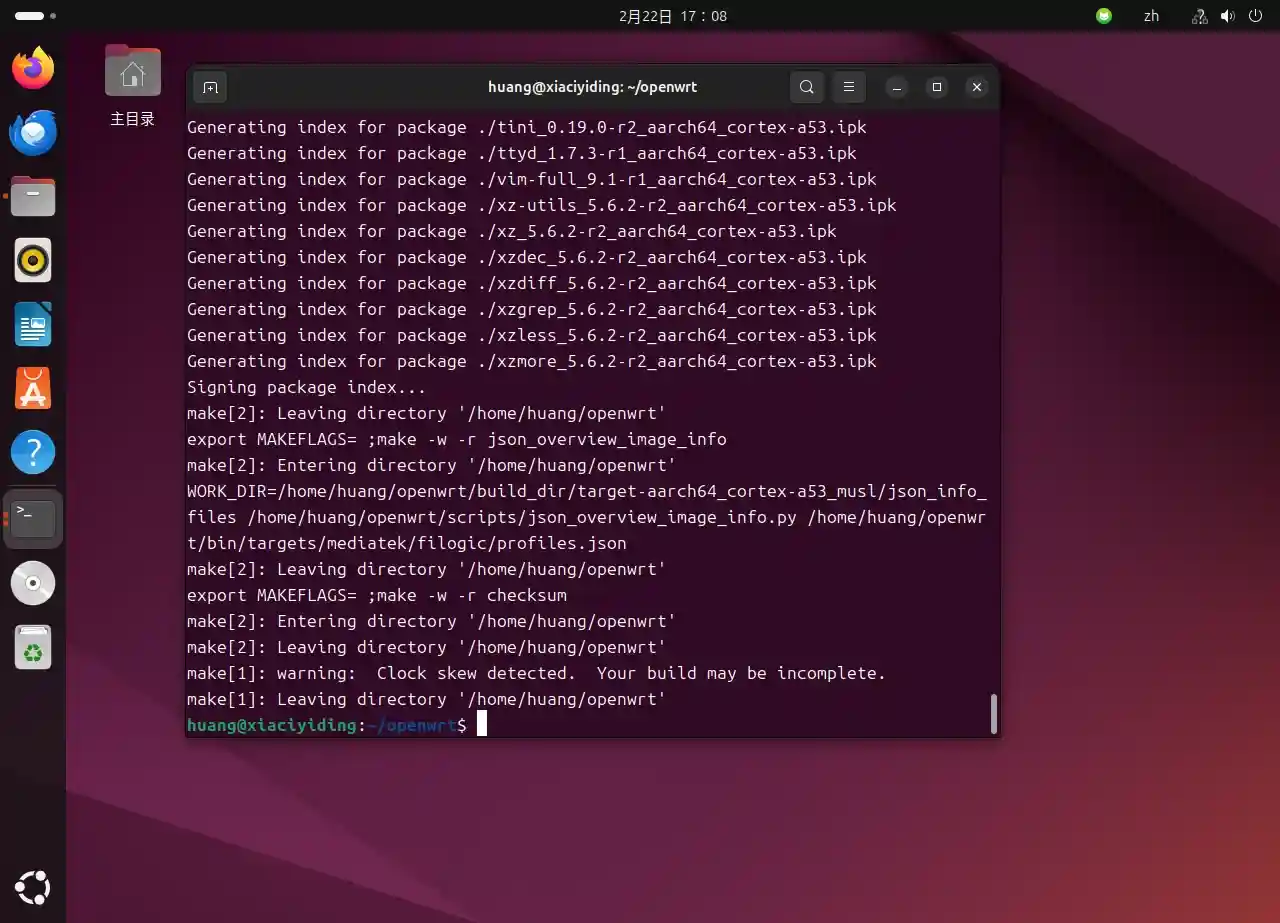Click the 'make -w -r checksum' export line
The width and height of the screenshot is (1280, 923).
[x=377, y=595]
